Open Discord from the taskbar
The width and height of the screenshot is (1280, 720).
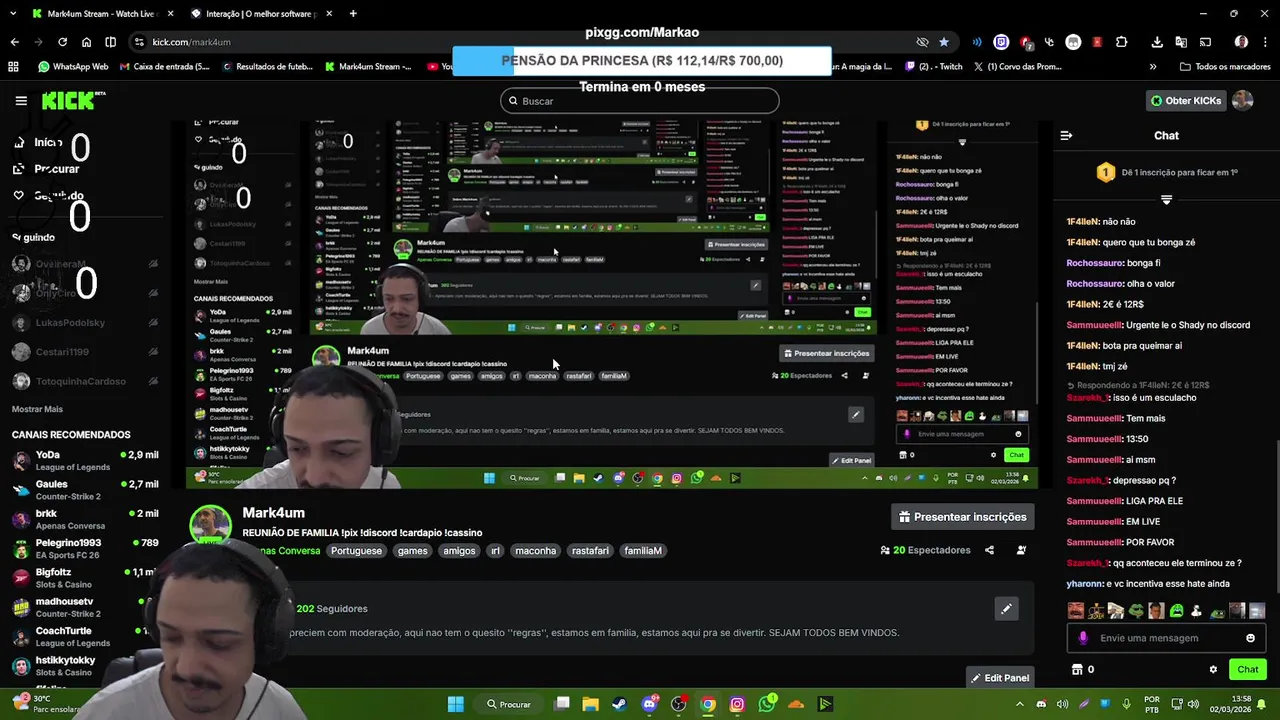649,704
